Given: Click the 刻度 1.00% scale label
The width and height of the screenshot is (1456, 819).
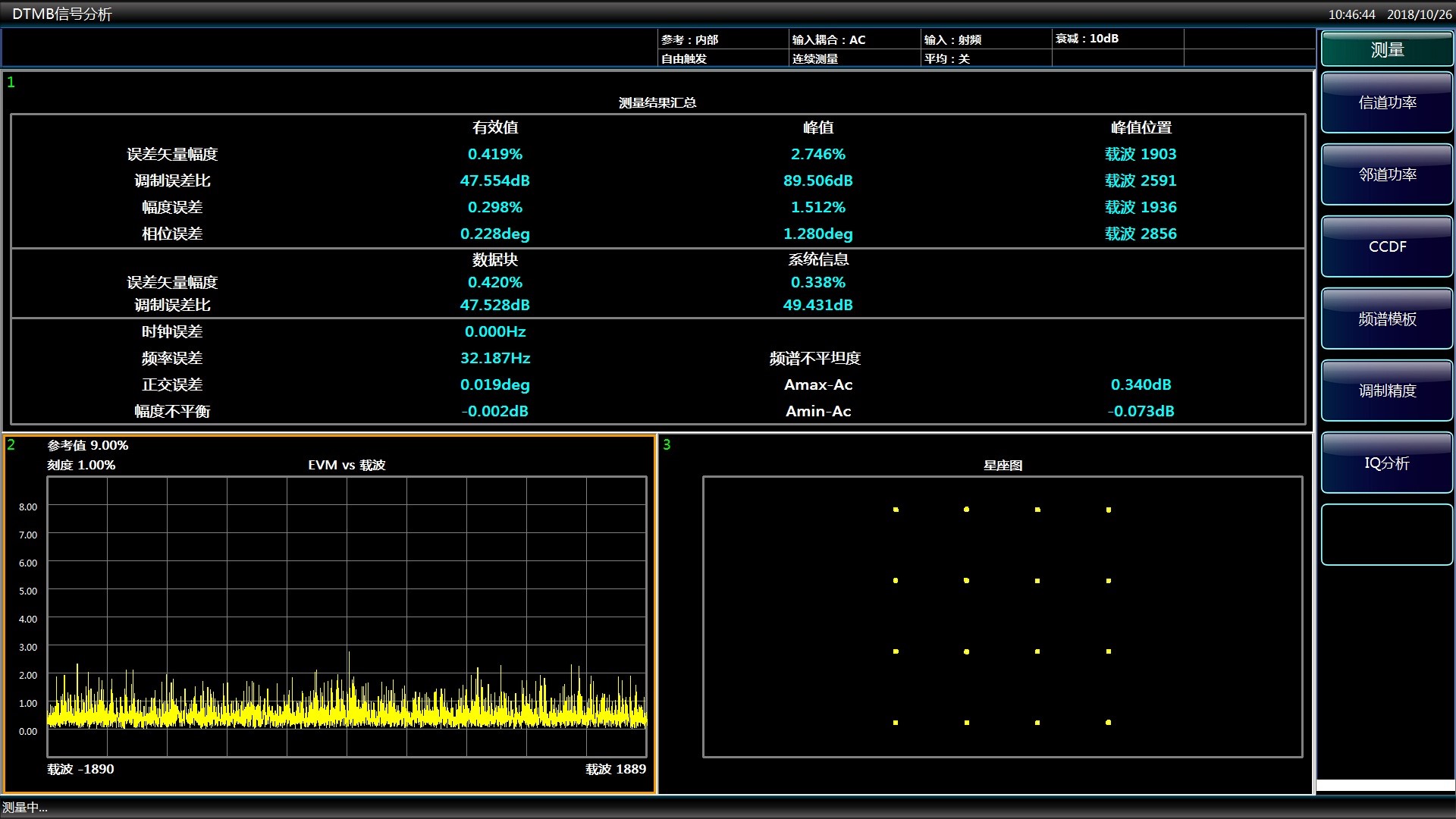Looking at the screenshot, I should pos(81,465).
